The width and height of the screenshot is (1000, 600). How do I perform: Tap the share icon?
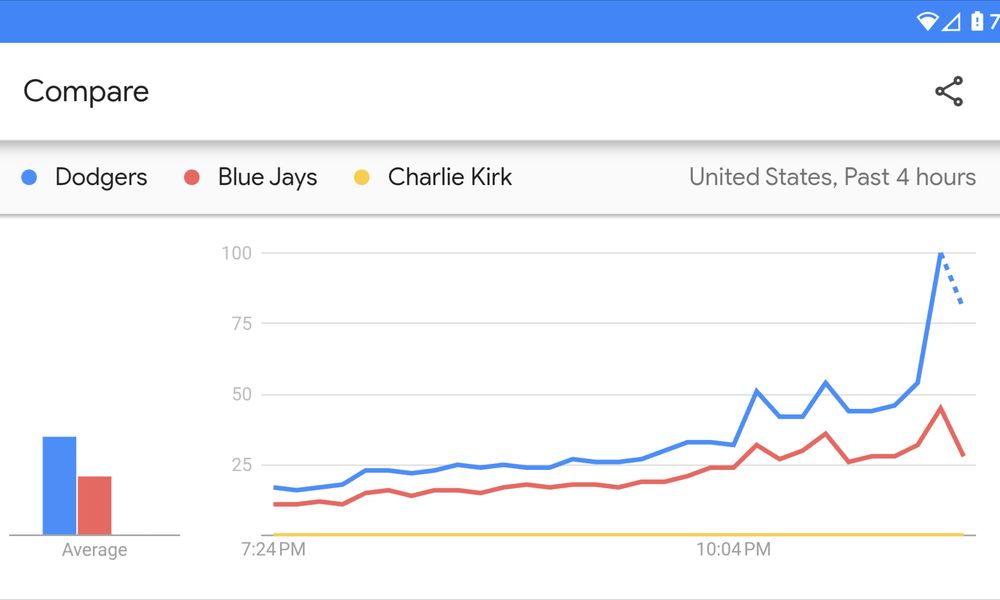[x=948, y=91]
